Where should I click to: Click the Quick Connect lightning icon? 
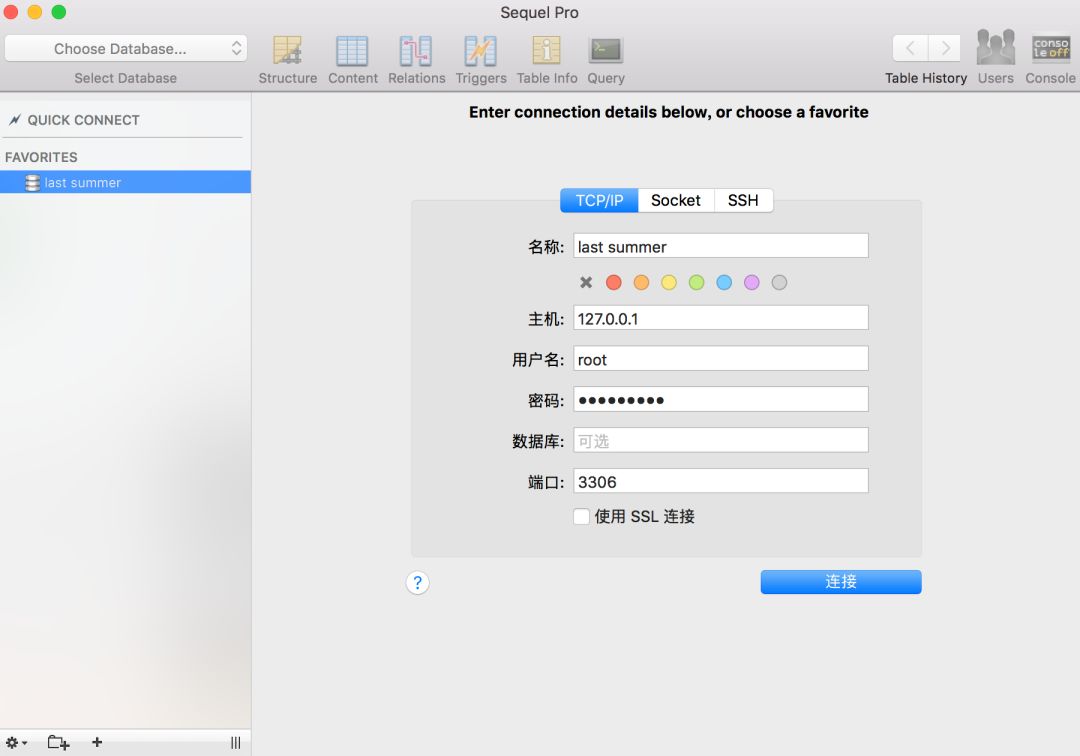14,120
